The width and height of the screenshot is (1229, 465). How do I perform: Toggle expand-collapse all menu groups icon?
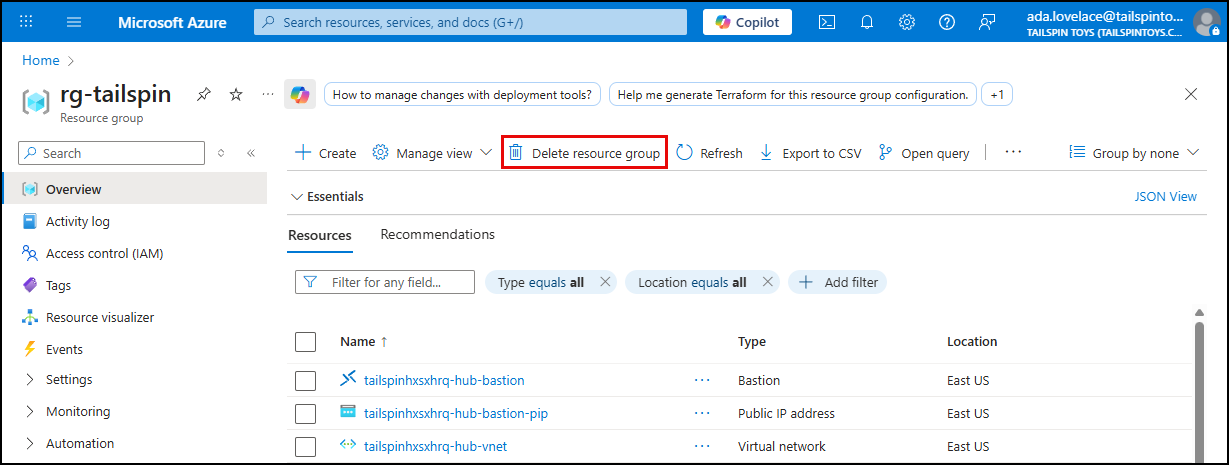(221, 153)
